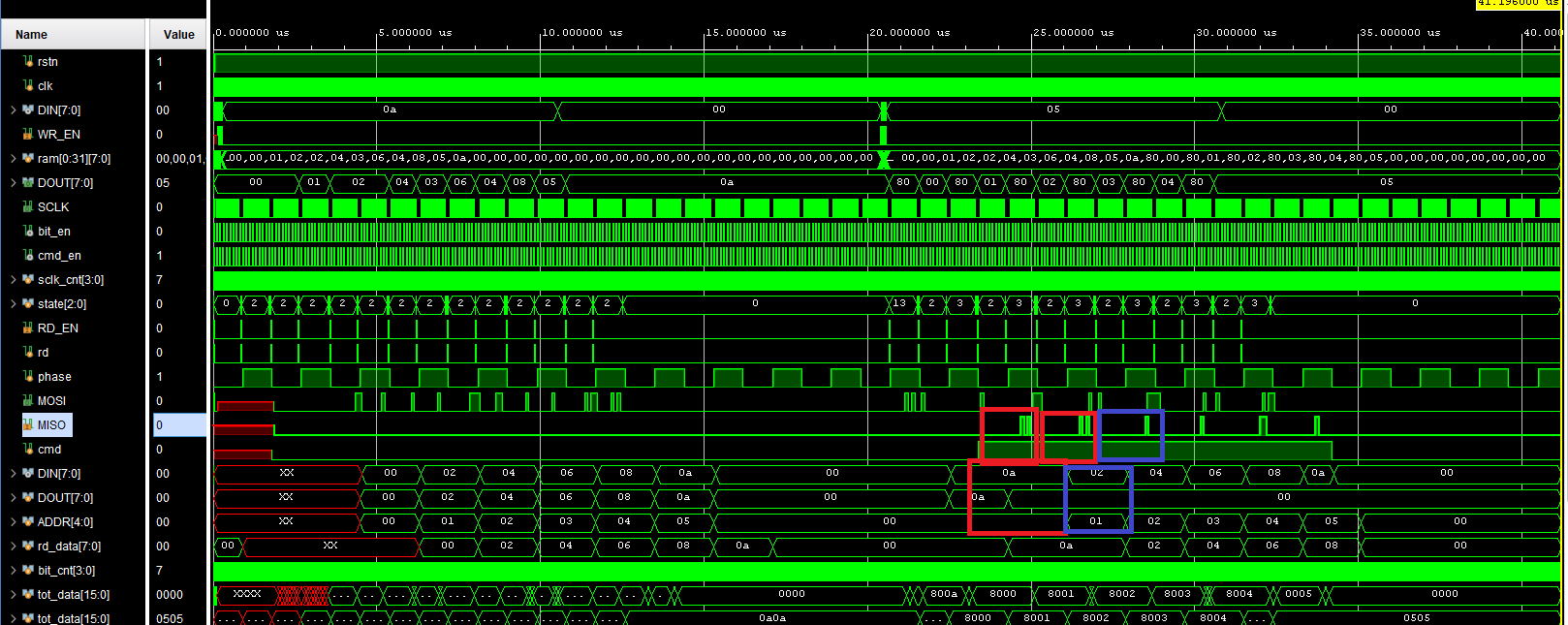The width and height of the screenshot is (1568, 625).
Task: Select the MISO signal name
Action: click(x=51, y=425)
